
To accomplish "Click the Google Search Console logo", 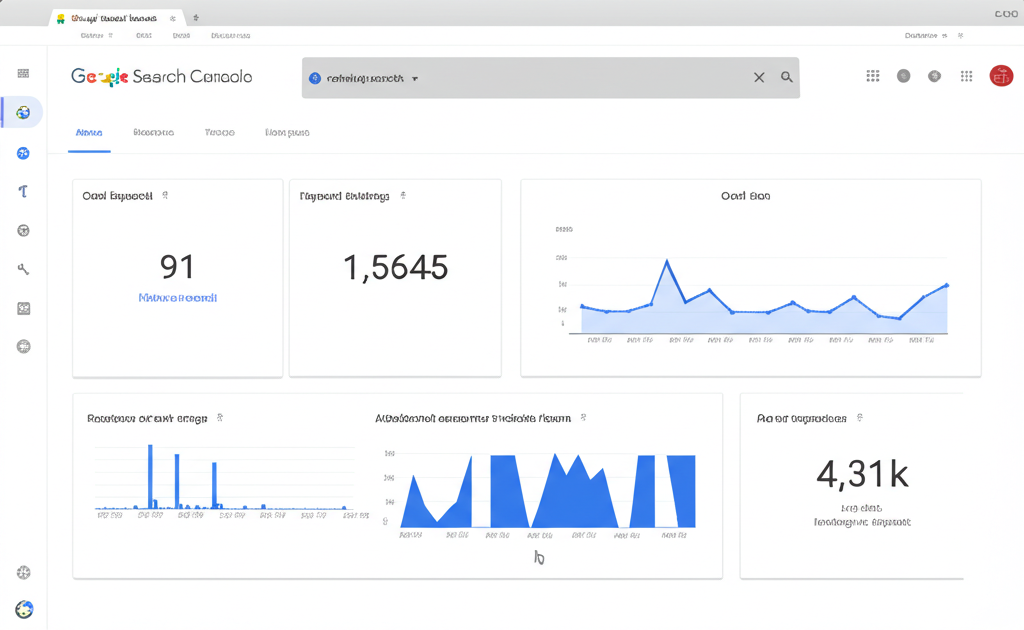I will [x=162, y=77].
